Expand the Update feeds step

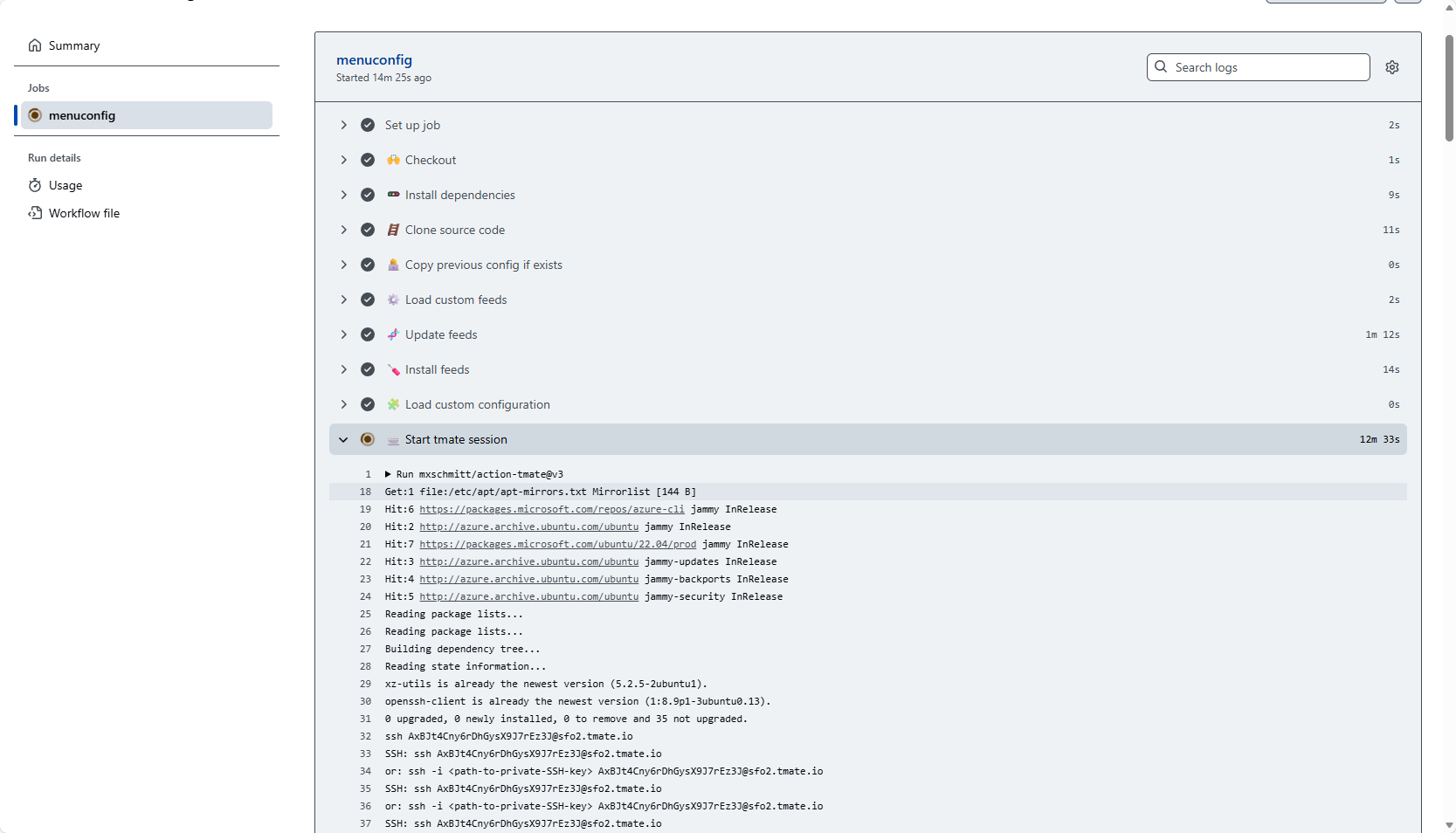344,334
